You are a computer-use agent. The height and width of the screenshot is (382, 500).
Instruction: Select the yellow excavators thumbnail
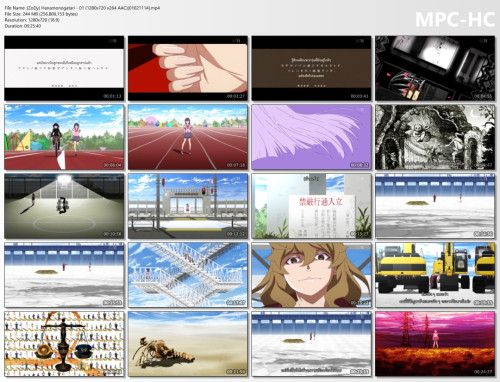[x=435, y=275]
